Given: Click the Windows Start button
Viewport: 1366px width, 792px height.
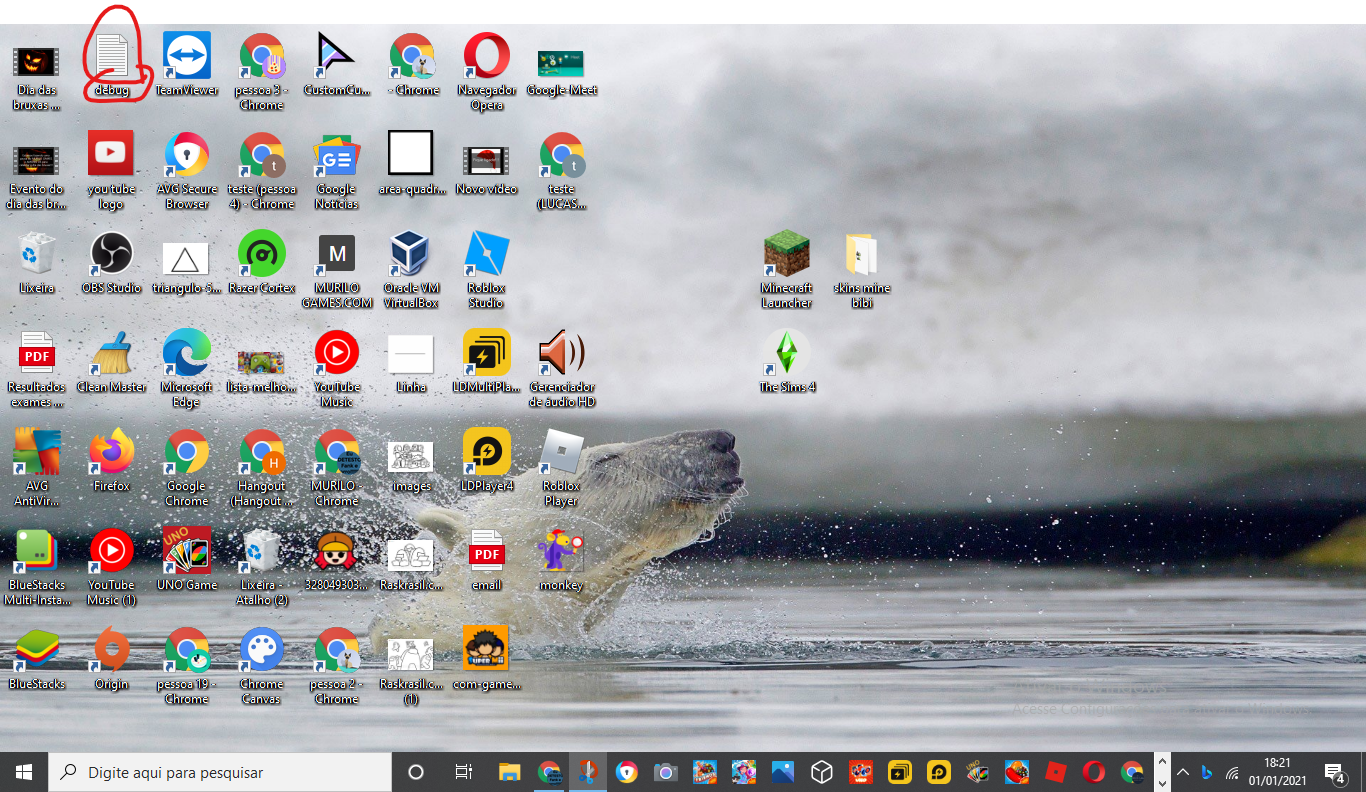Looking at the screenshot, I should [24, 772].
